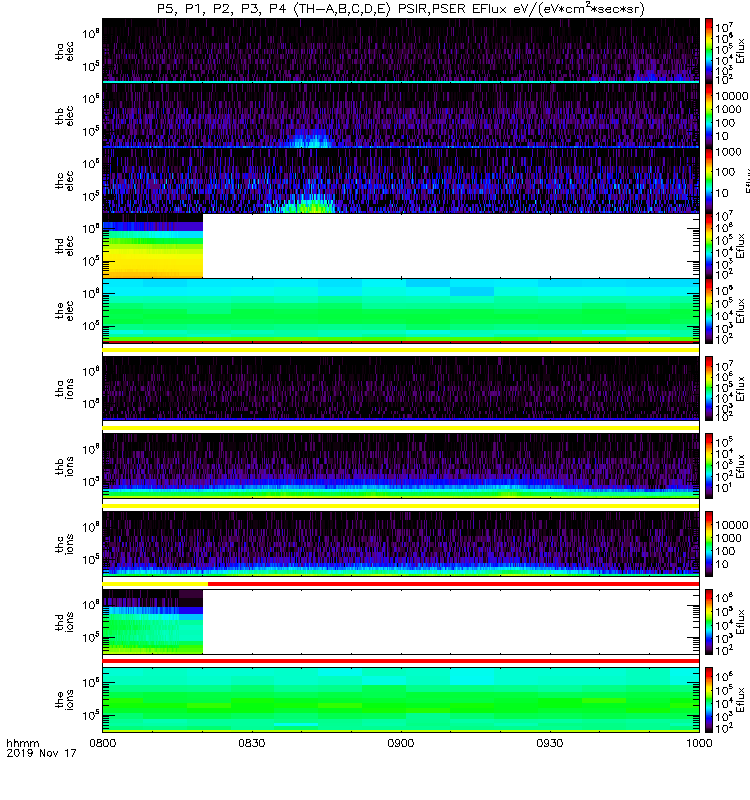The image size is (750, 800).
Task: Select the "thb elec" y-axis label
Action: [x=64, y=116]
